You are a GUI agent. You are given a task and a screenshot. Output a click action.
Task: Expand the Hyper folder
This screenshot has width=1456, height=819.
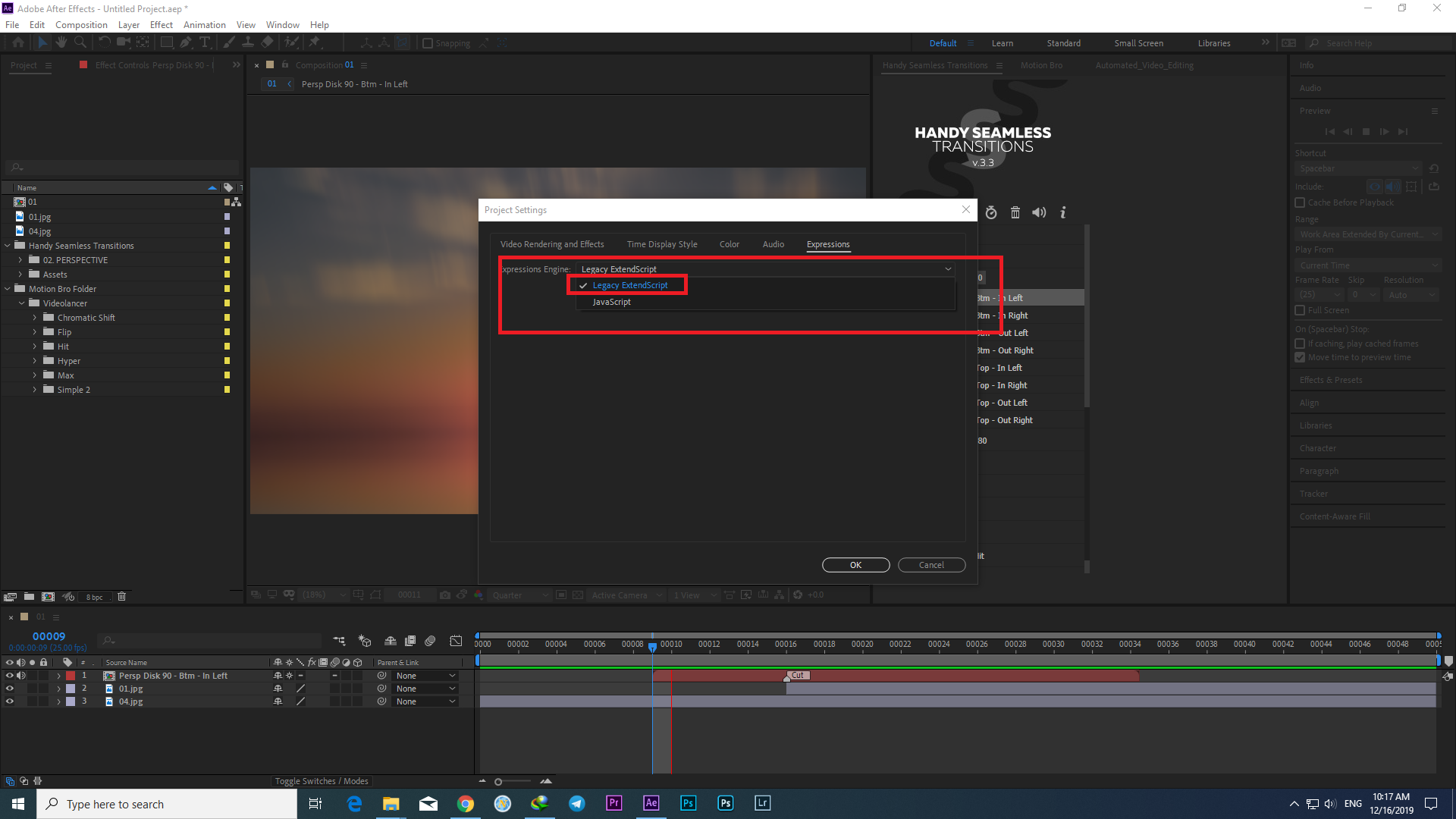pos(35,361)
